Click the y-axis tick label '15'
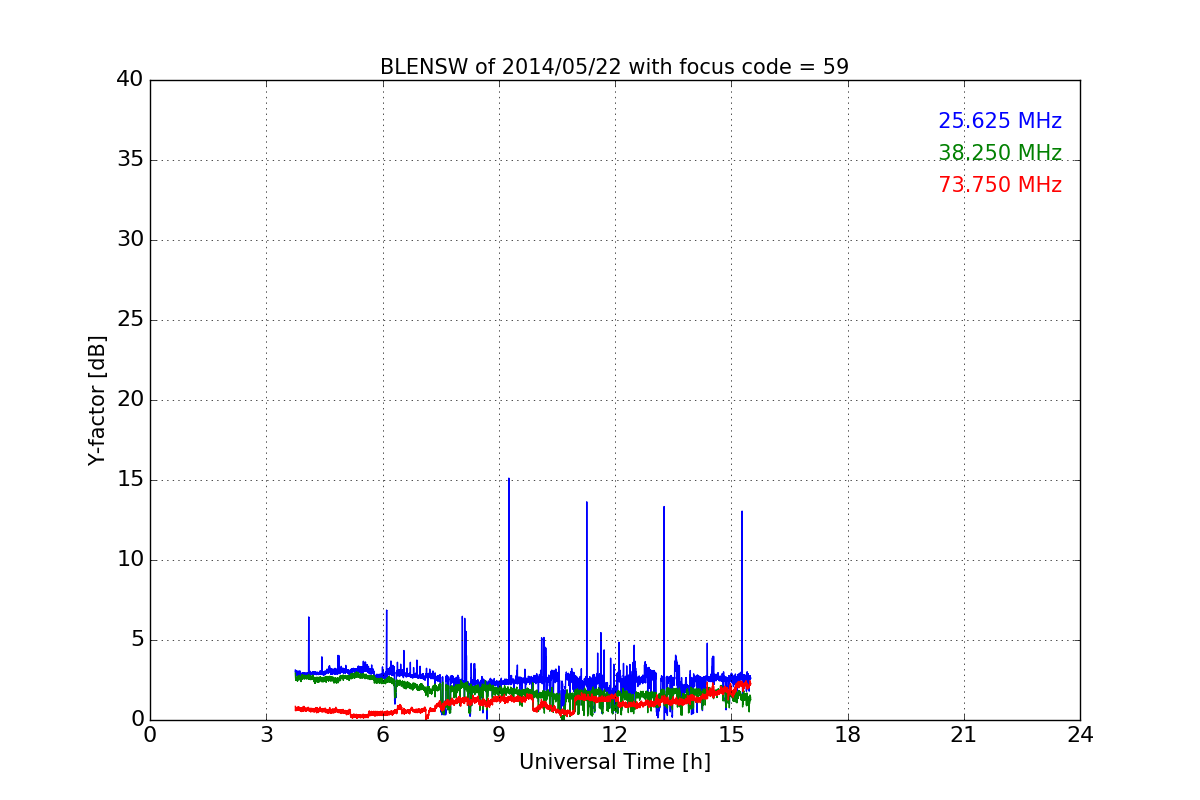The height and width of the screenshot is (800, 1200). pos(130,480)
